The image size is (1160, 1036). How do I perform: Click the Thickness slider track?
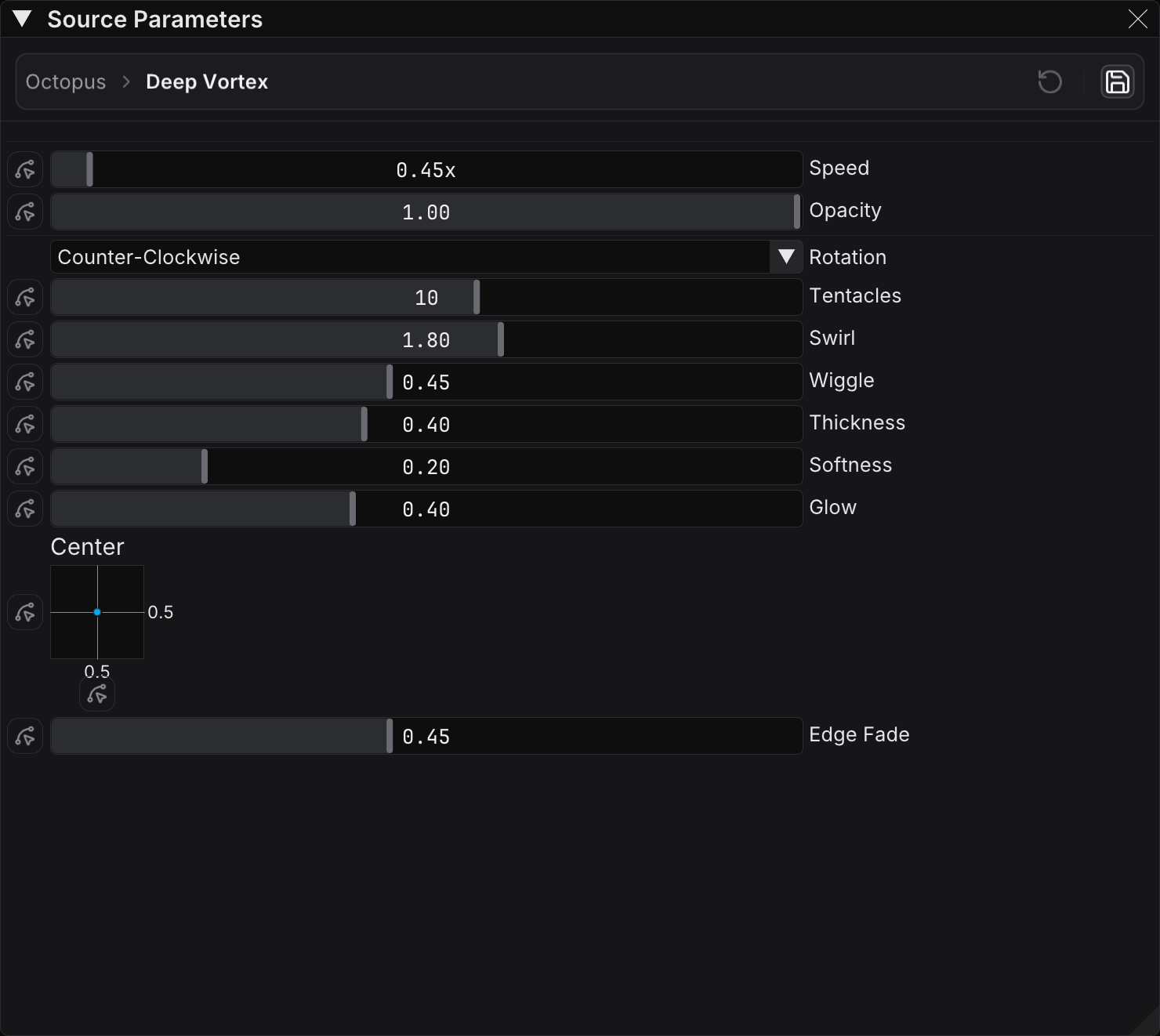[x=426, y=424]
